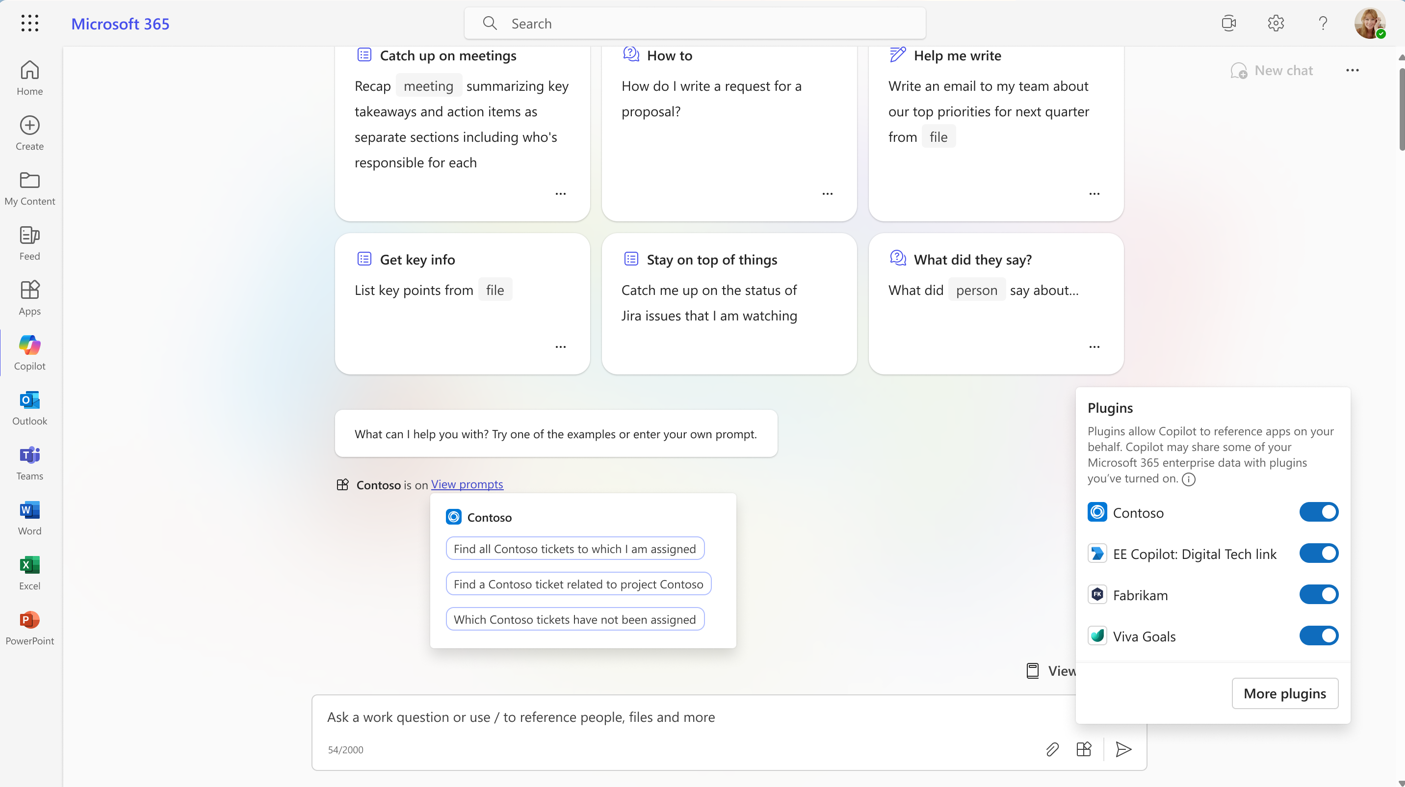This screenshot has width=1405, height=787.
Task: Select the Stay on top of things card
Action: click(729, 304)
